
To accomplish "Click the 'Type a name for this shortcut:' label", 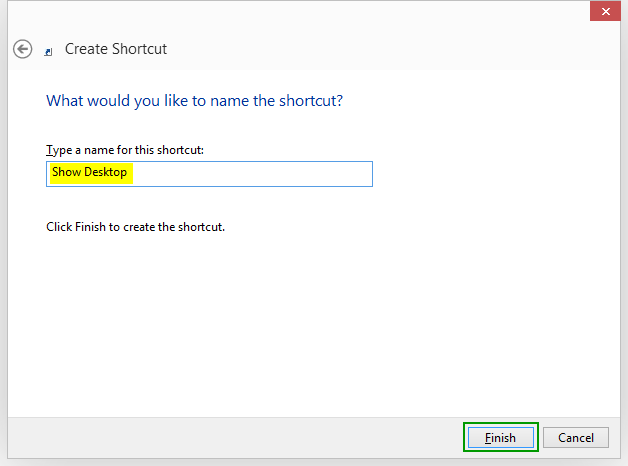I will (x=125, y=150).
